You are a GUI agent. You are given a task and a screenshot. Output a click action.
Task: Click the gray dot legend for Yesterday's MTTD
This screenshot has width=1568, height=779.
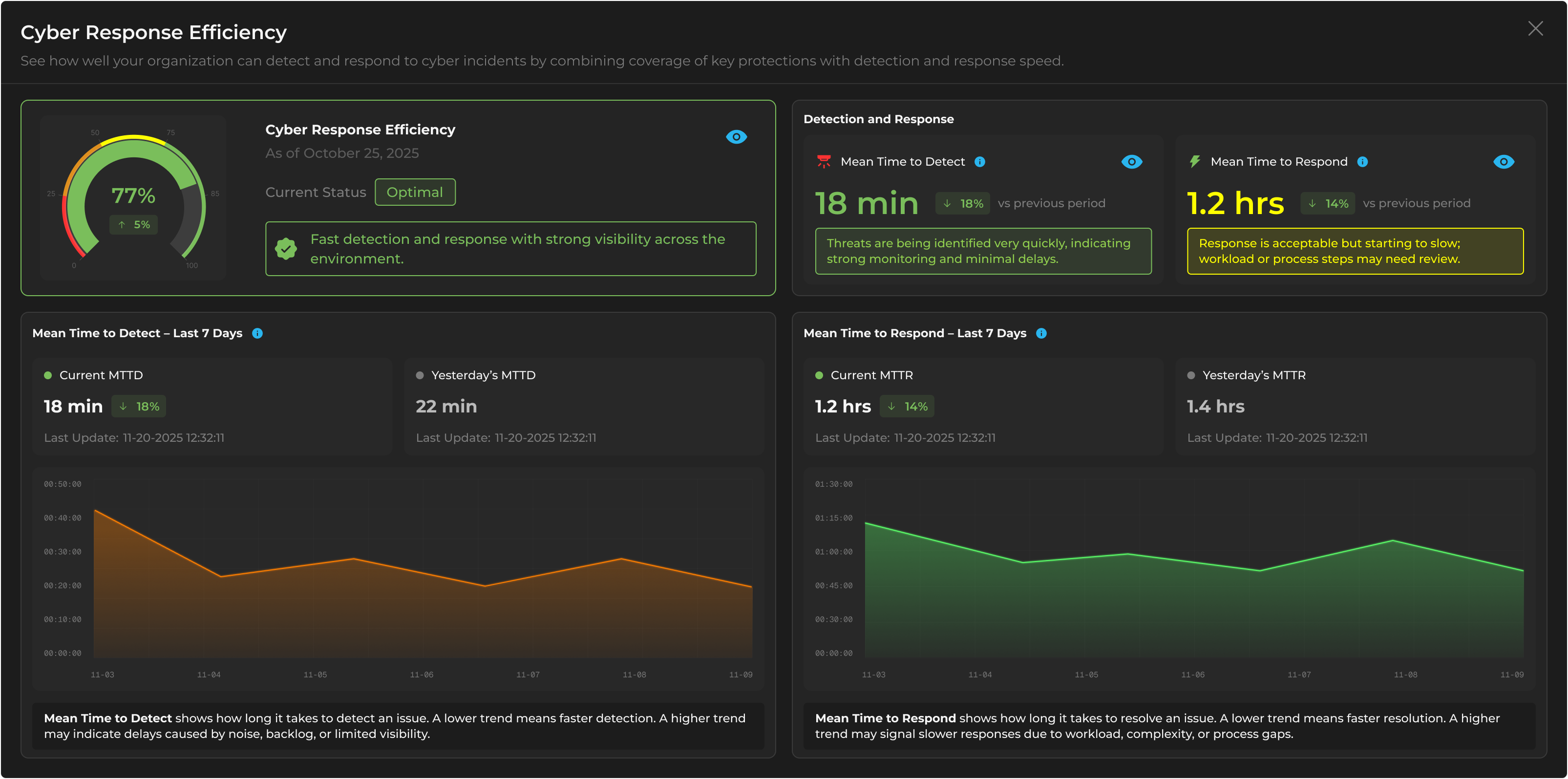point(420,375)
